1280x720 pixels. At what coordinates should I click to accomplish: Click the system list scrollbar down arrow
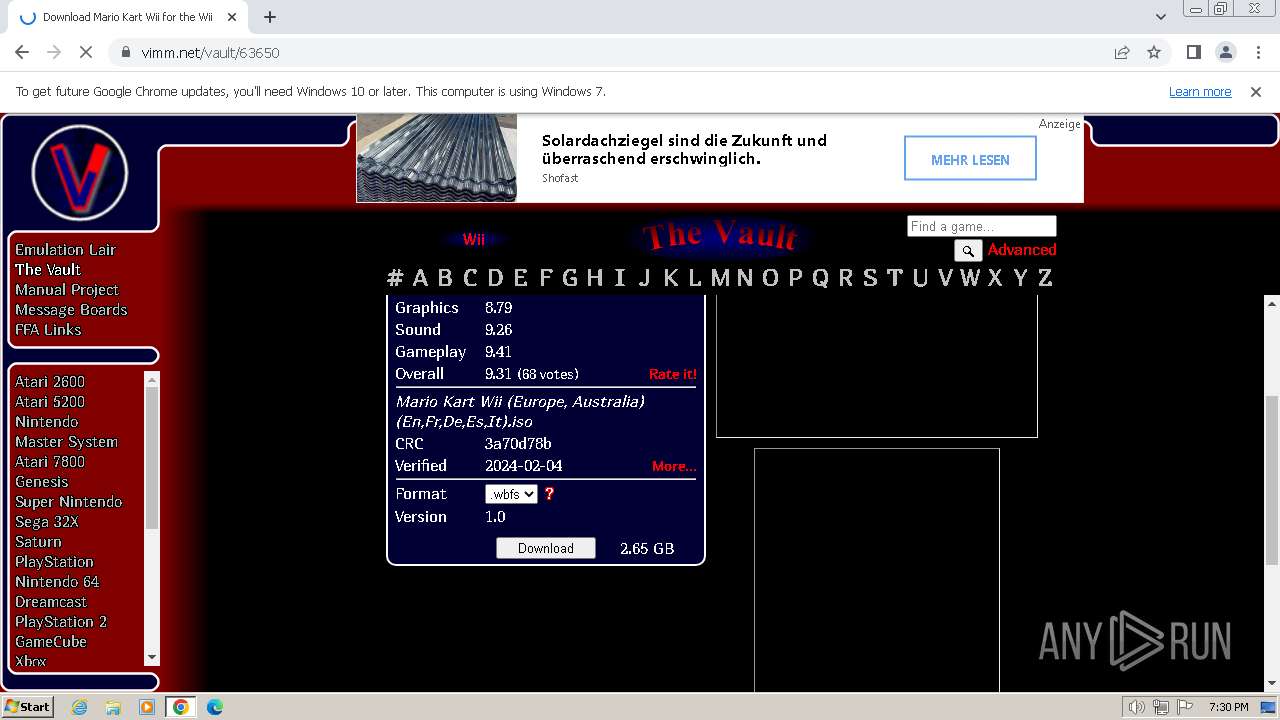click(152, 657)
